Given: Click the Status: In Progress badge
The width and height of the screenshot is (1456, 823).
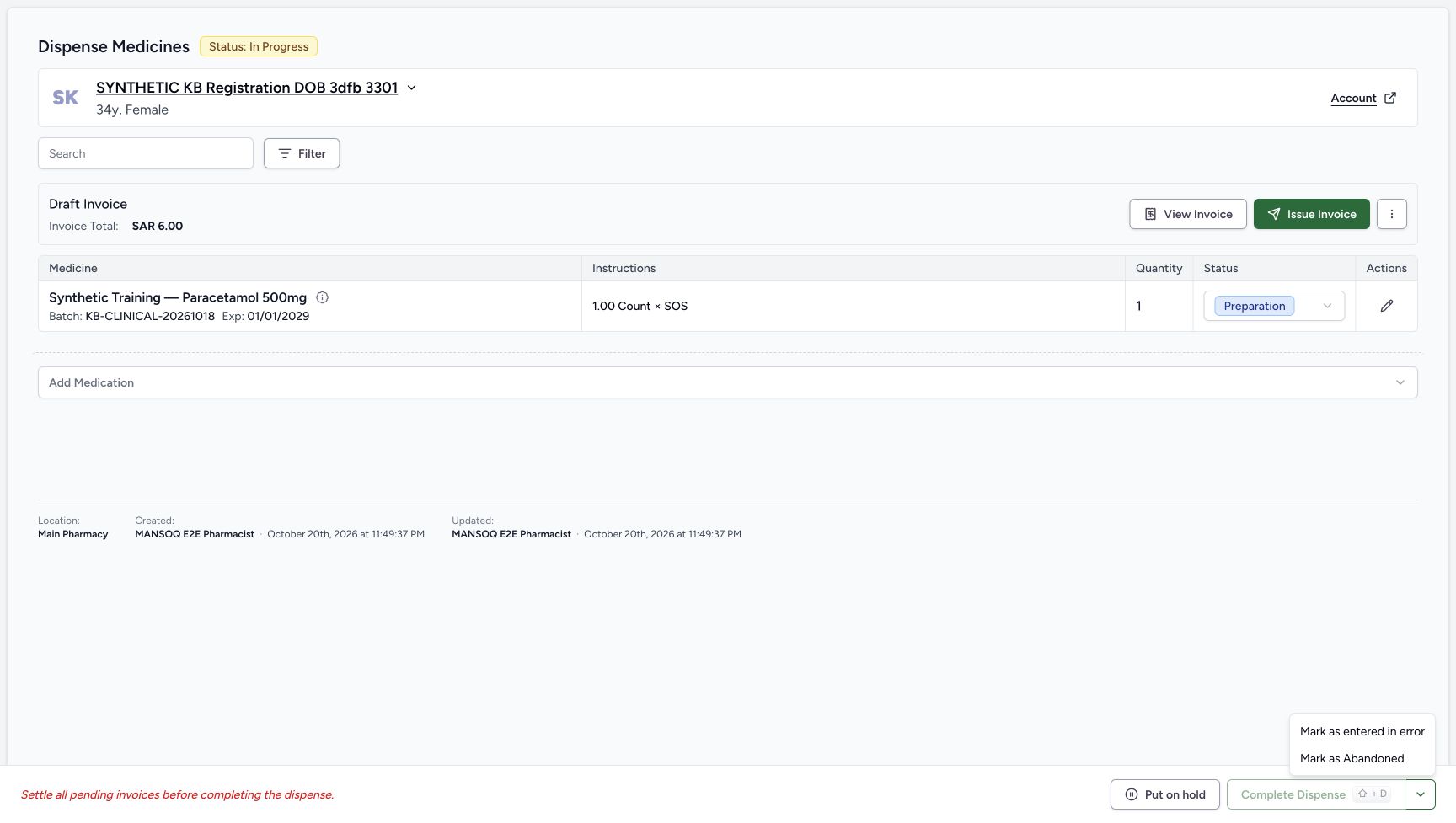Looking at the screenshot, I should 259,46.
